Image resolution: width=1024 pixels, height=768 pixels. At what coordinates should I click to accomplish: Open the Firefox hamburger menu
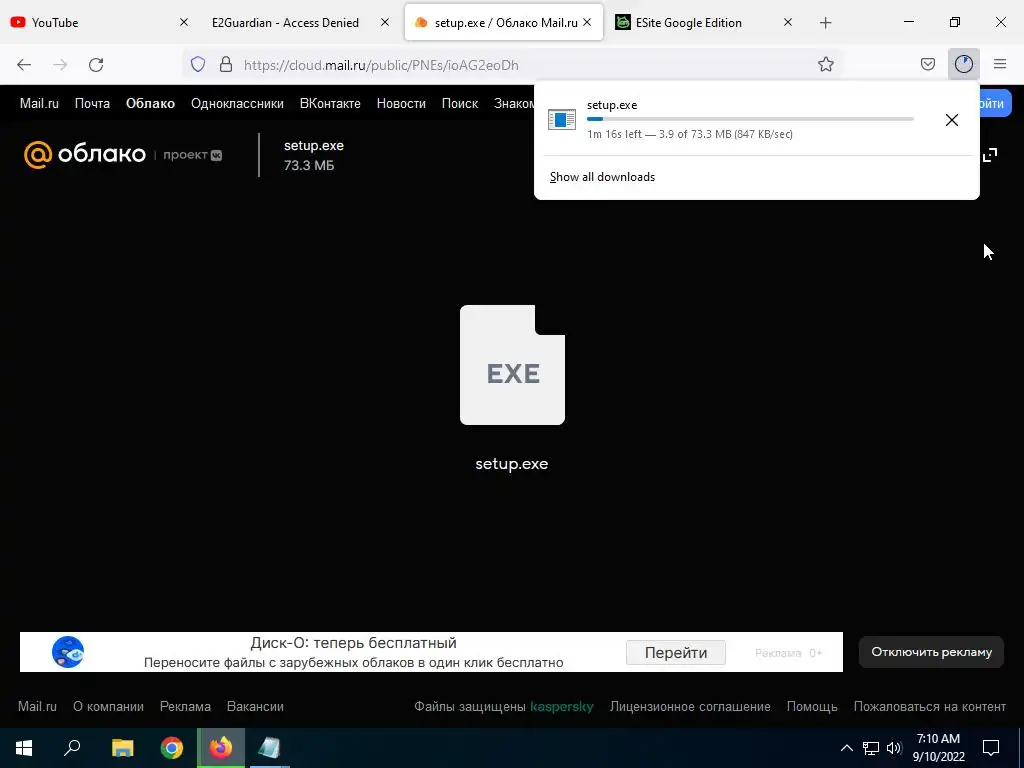[x=999, y=64]
